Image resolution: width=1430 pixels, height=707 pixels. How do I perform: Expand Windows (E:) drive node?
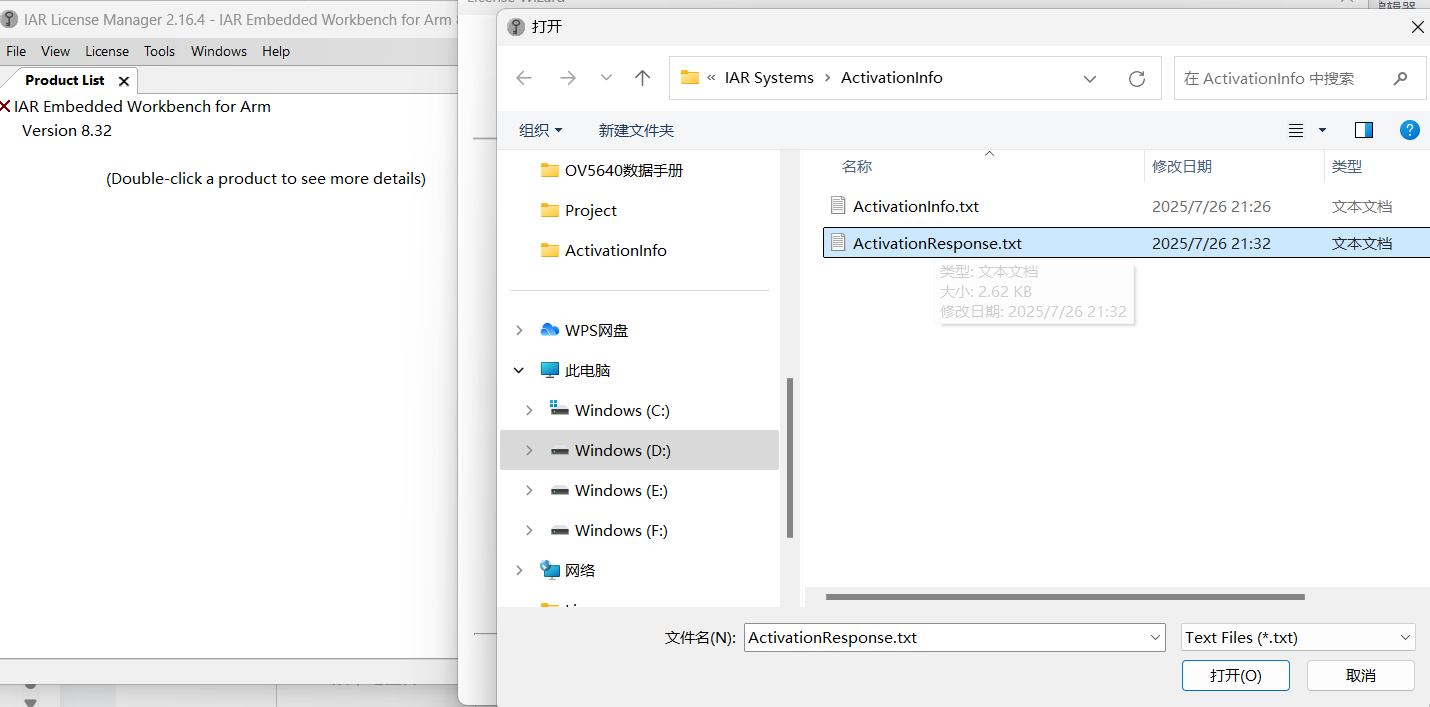(x=529, y=490)
